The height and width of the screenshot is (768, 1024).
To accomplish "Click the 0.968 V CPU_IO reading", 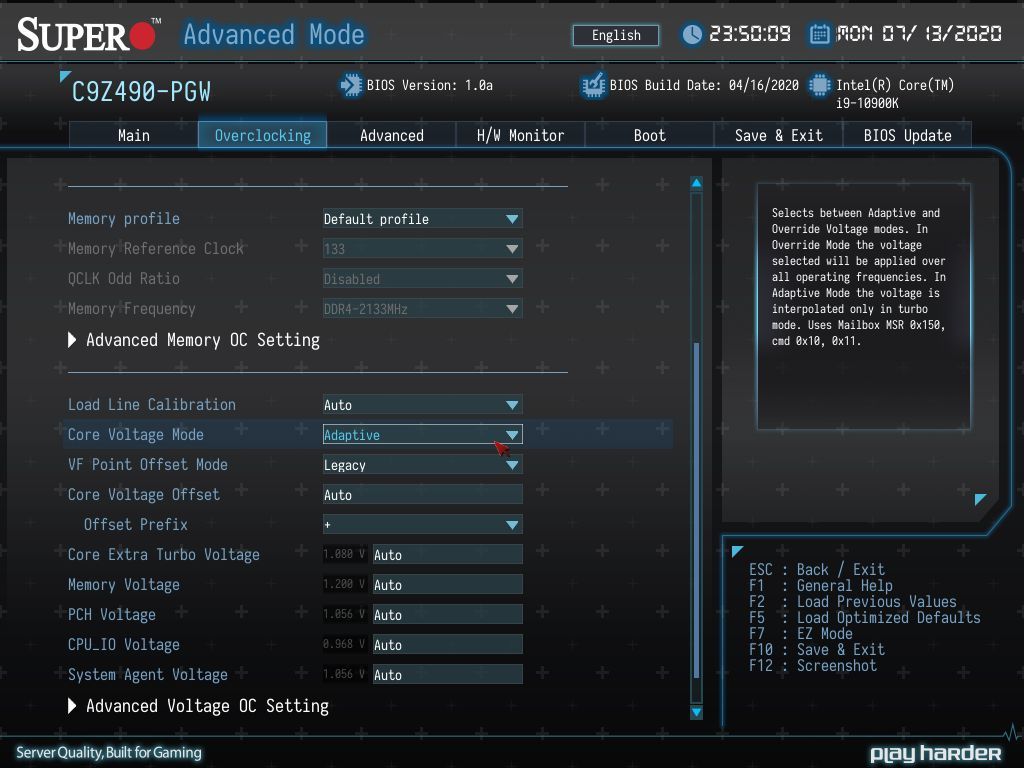I will [x=344, y=644].
